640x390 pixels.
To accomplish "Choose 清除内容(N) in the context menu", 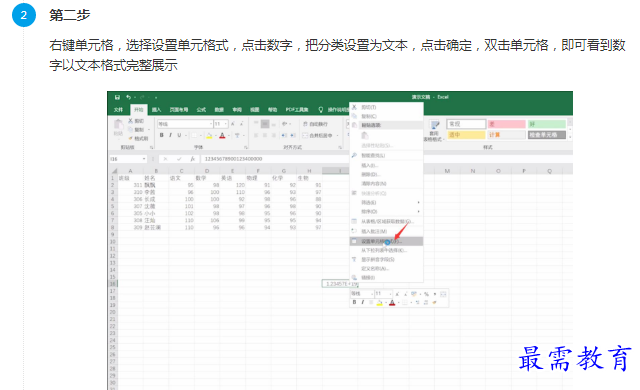I will pyautogui.click(x=386, y=184).
